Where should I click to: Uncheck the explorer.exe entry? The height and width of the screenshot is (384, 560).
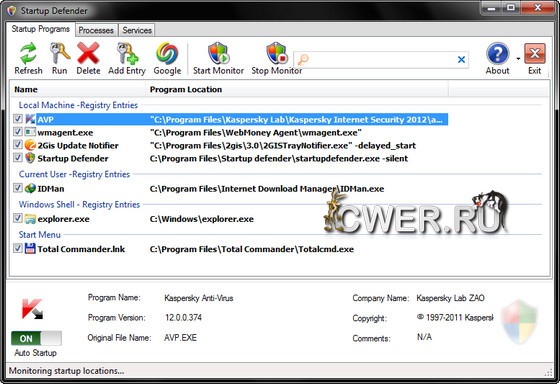coord(18,218)
